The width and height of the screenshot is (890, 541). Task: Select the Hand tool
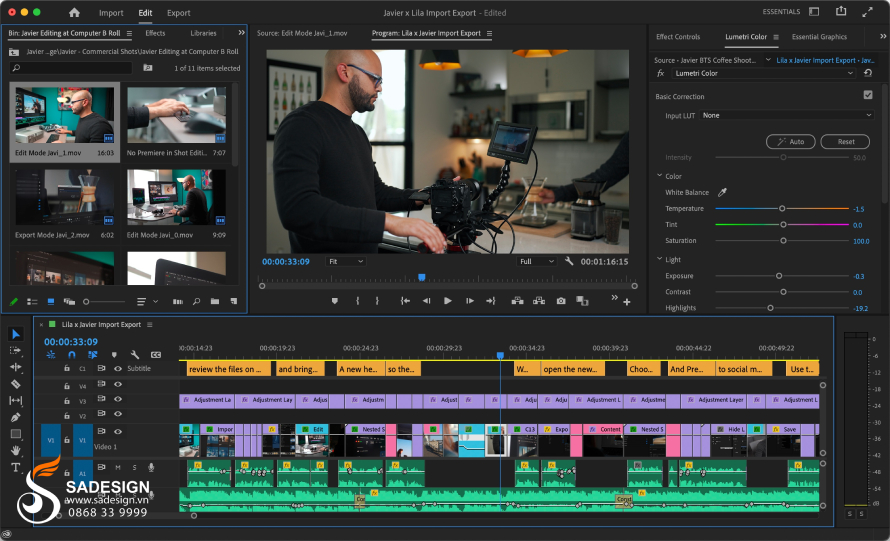click(x=16, y=450)
